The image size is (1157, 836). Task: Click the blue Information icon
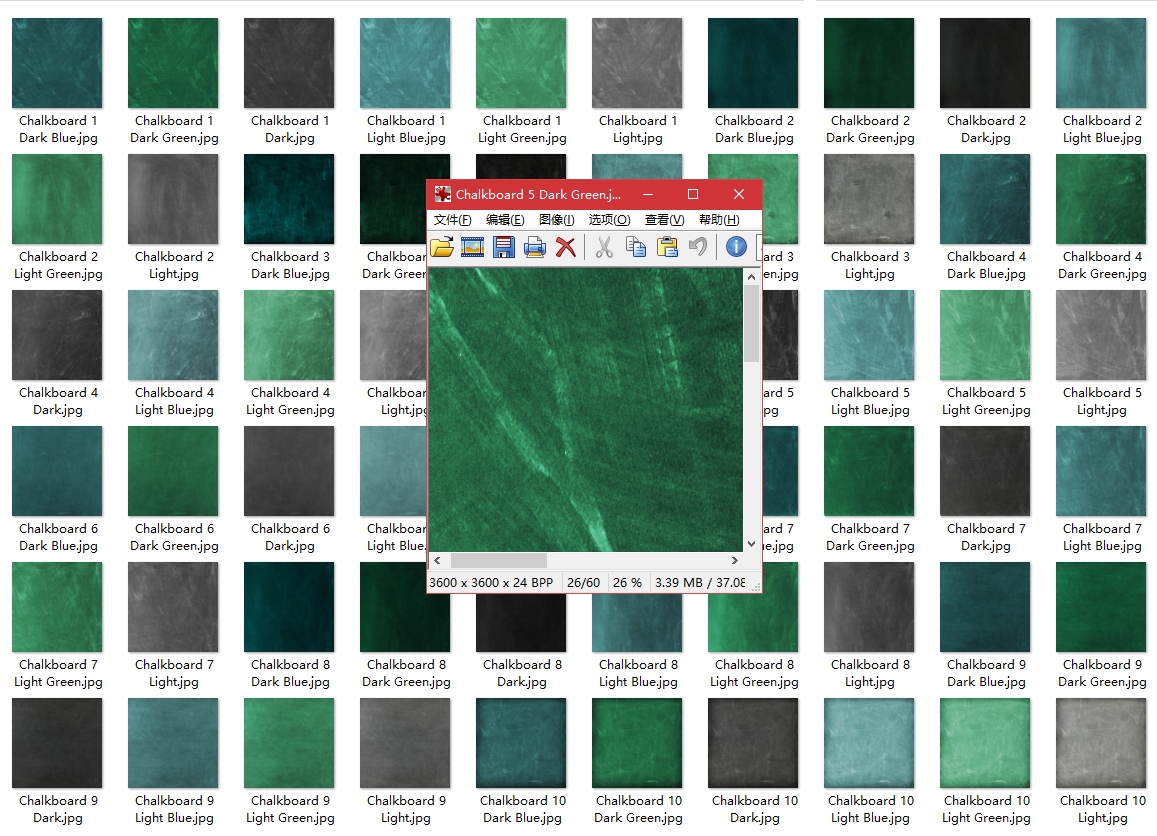click(736, 247)
